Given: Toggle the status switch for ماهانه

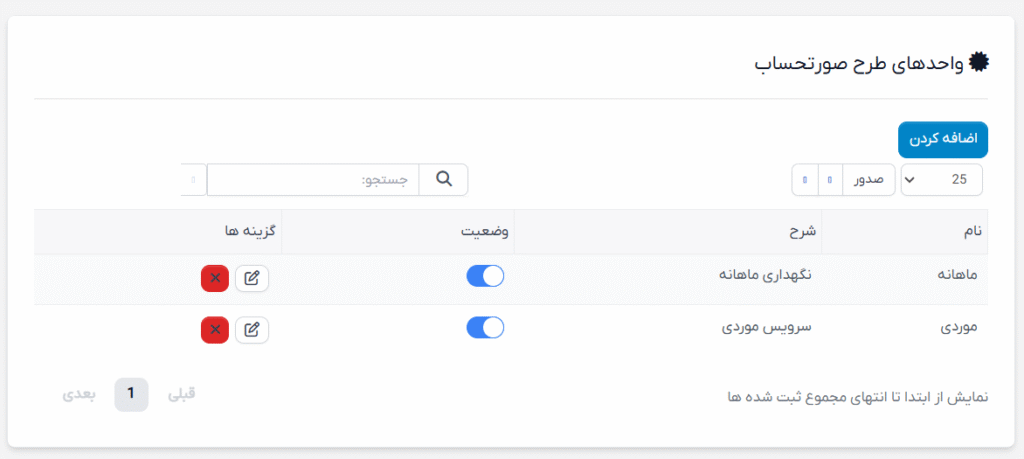Looking at the screenshot, I should click(485, 277).
